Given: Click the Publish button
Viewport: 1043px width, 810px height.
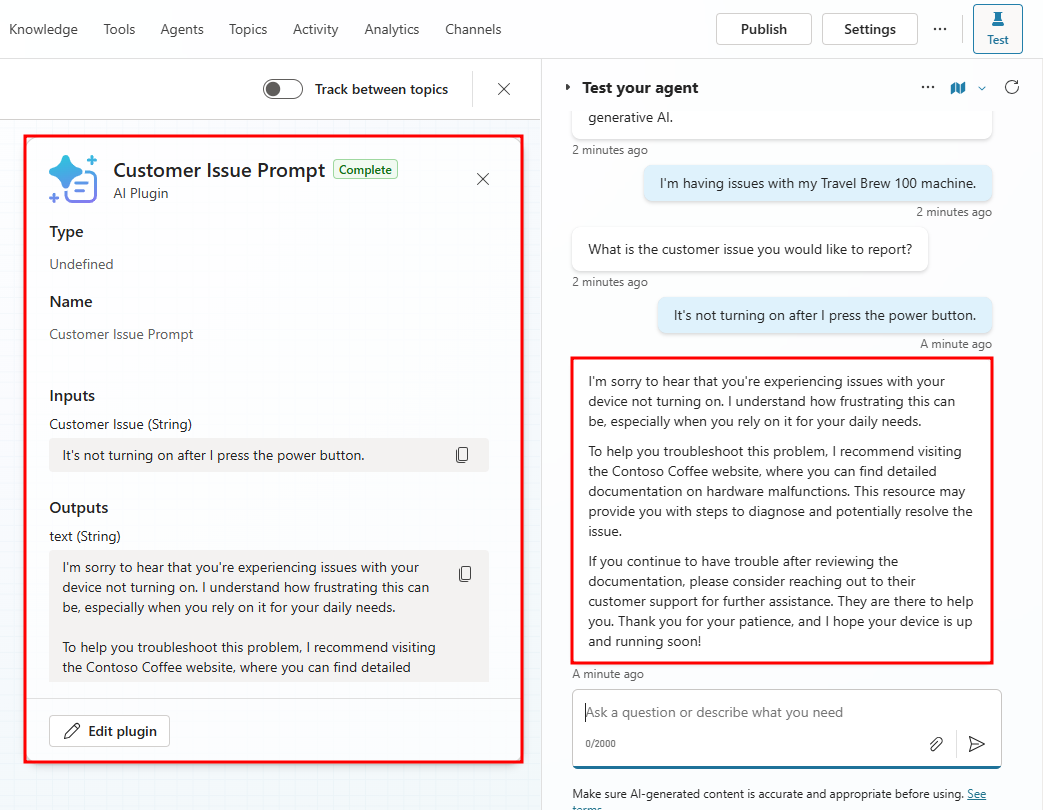Looking at the screenshot, I should click(x=764, y=29).
